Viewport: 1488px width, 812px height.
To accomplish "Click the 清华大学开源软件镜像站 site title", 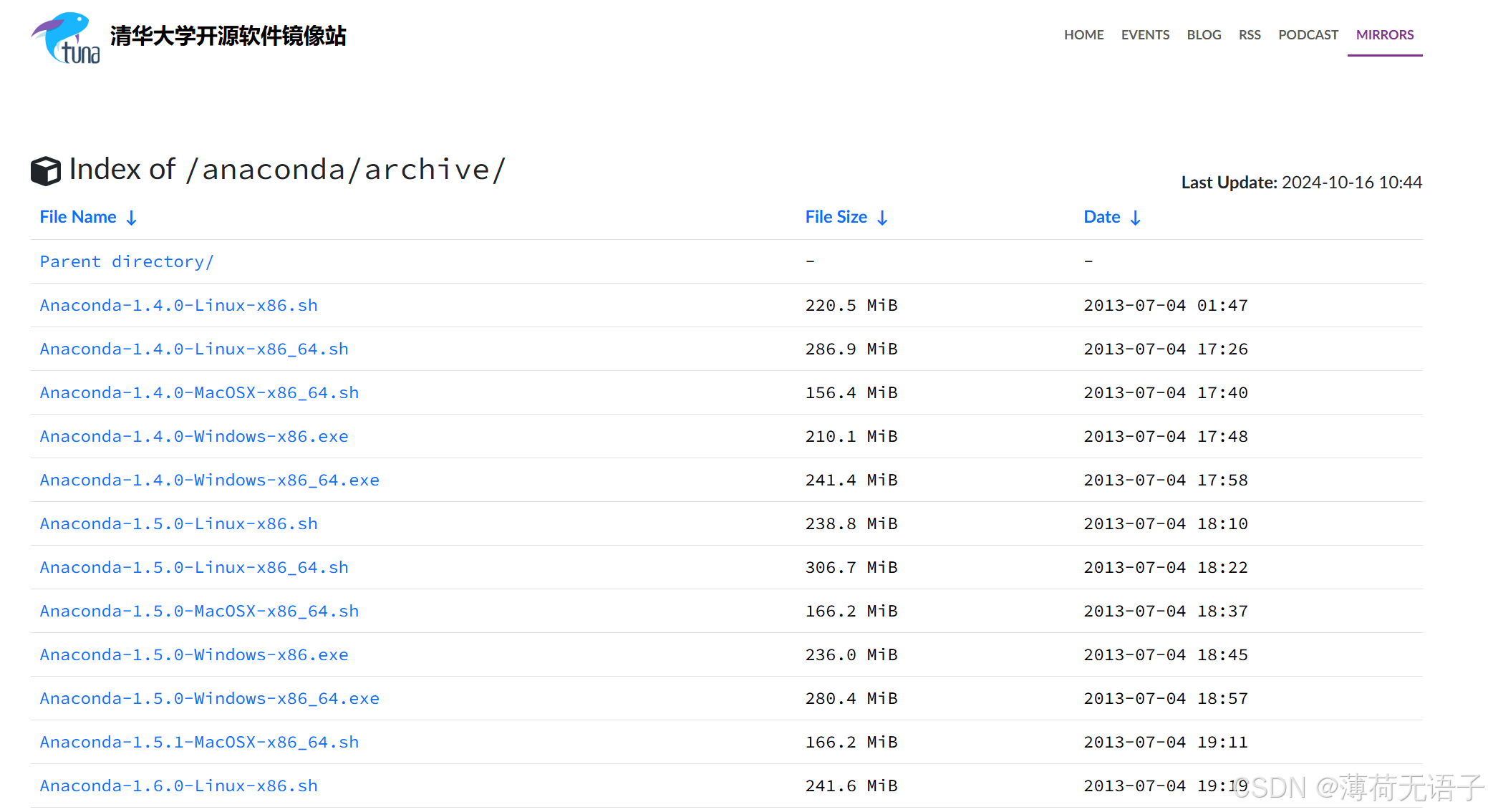I will click(x=228, y=36).
